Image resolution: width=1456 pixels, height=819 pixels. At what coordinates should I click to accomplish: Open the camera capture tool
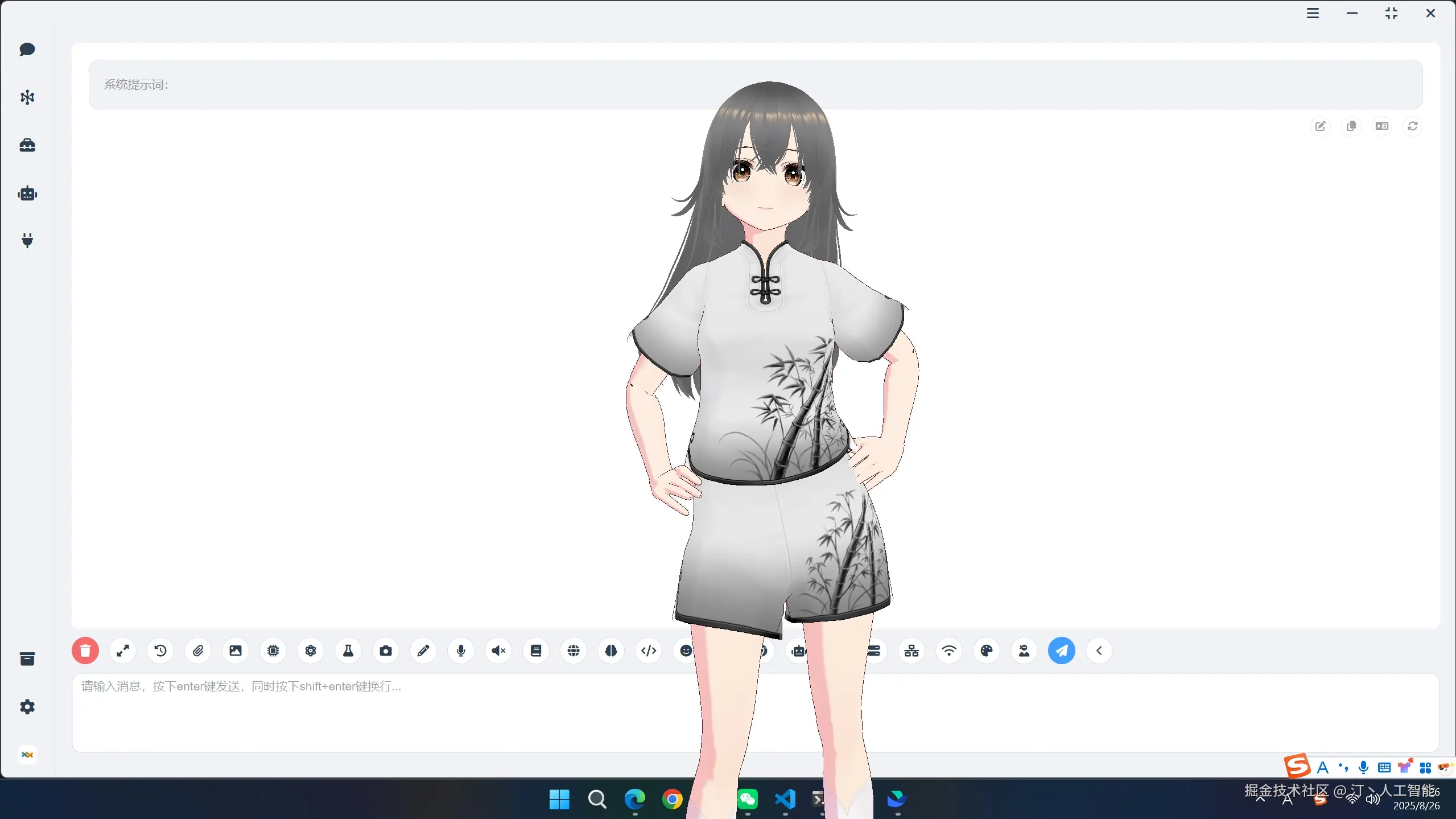point(385,651)
